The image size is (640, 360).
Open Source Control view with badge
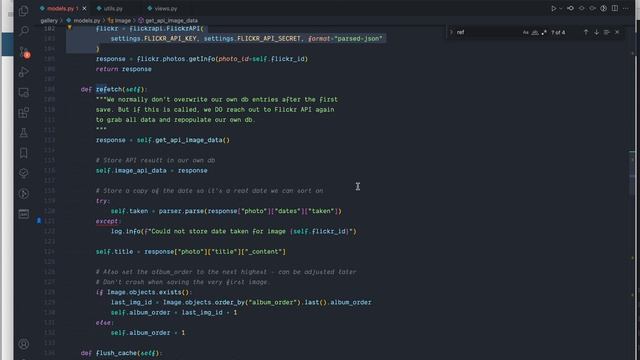[24, 51]
